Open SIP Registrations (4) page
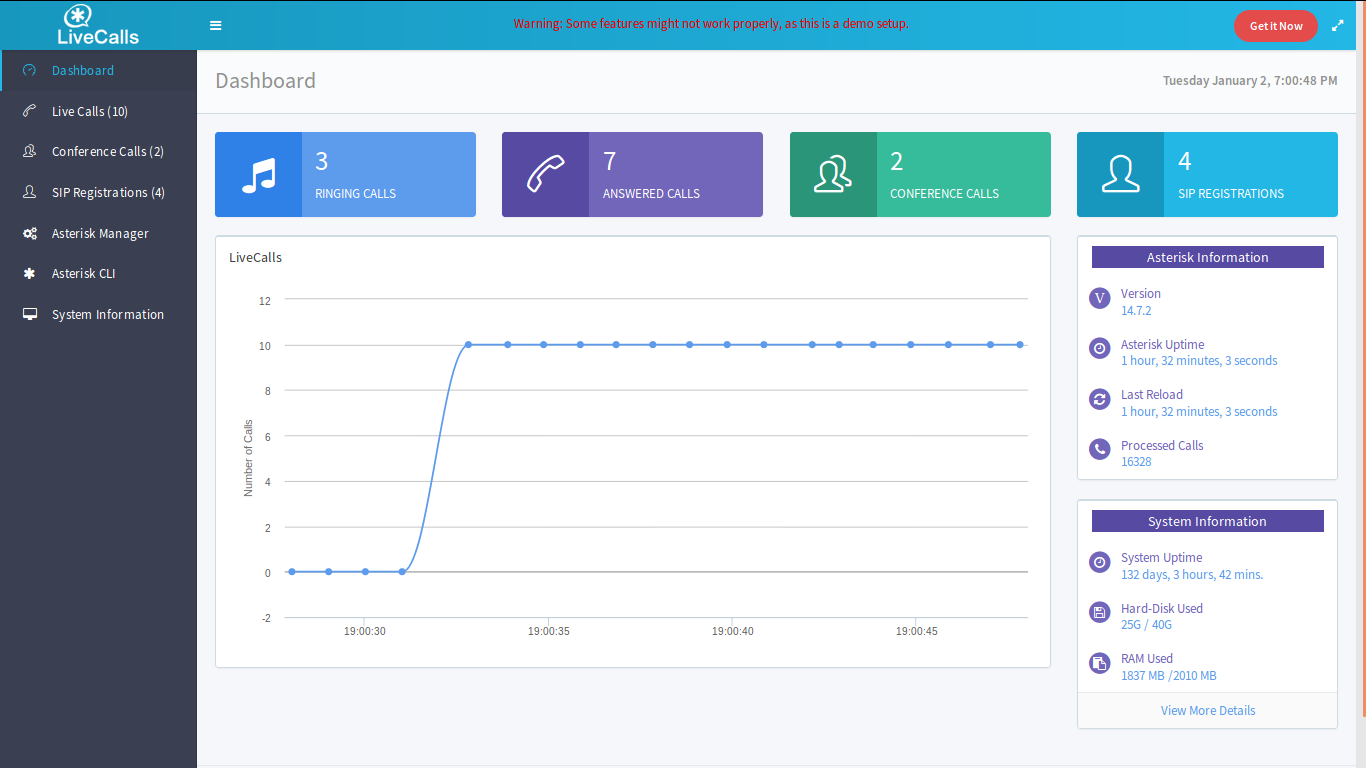1366x768 pixels. [x=99, y=192]
